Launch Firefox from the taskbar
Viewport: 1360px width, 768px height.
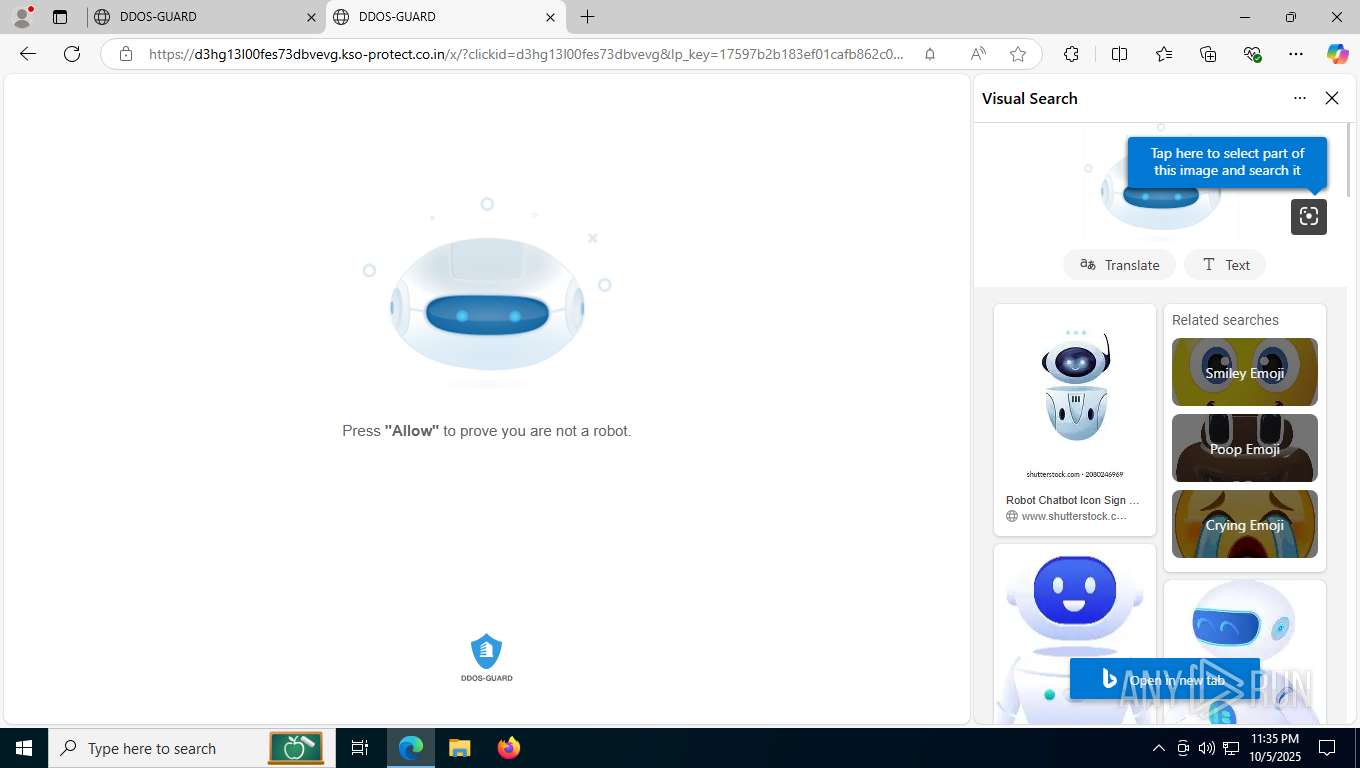click(x=509, y=748)
